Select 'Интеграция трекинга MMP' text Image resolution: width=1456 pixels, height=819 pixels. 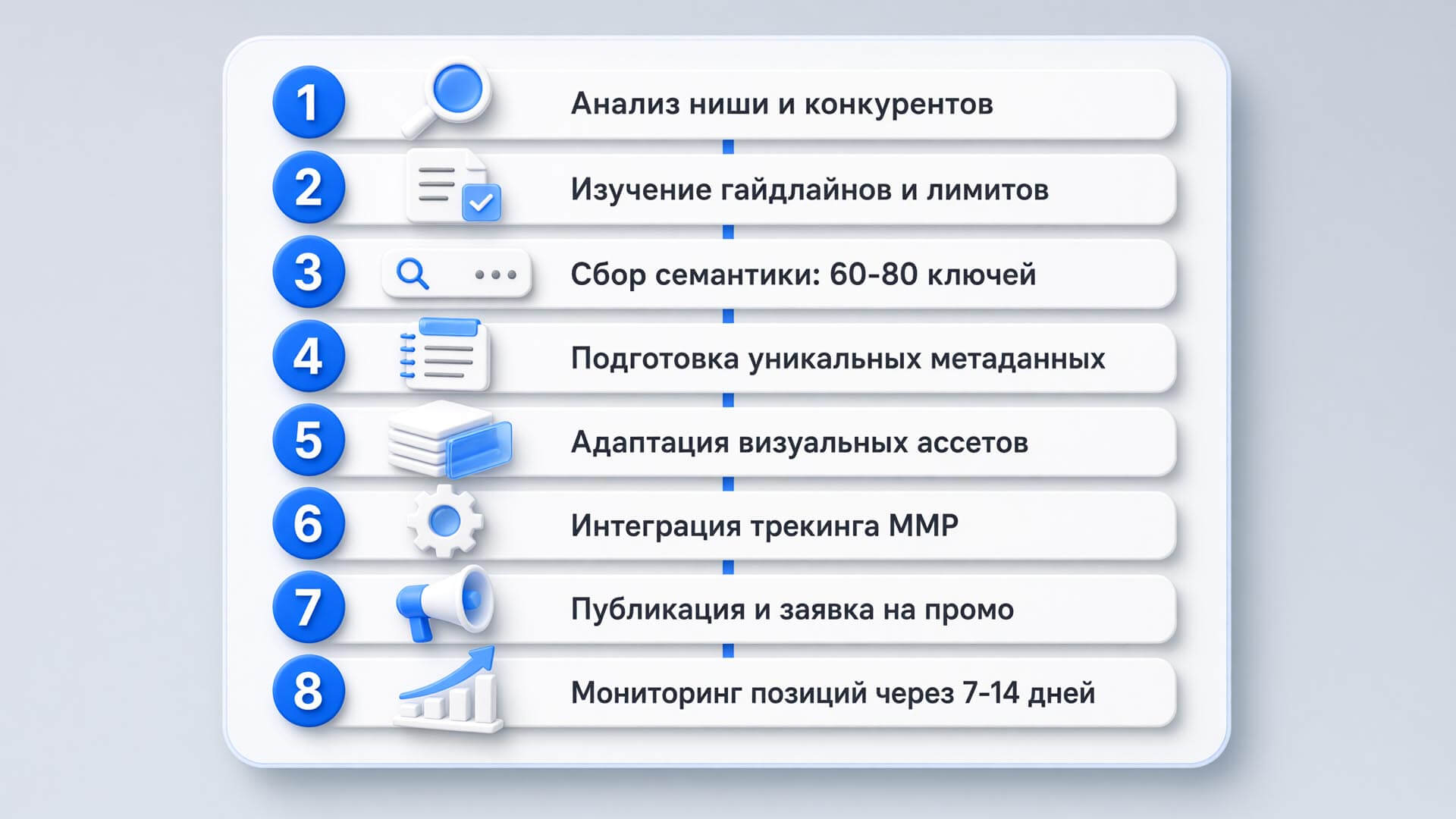tap(764, 526)
